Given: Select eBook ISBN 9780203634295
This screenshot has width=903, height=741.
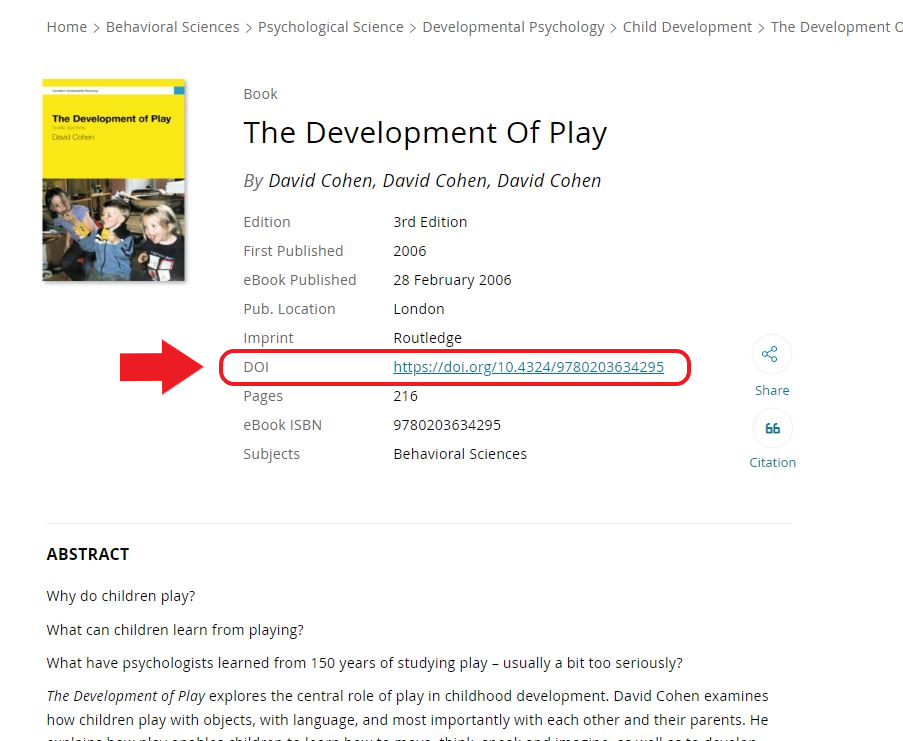Looking at the screenshot, I should pos(447,425).
